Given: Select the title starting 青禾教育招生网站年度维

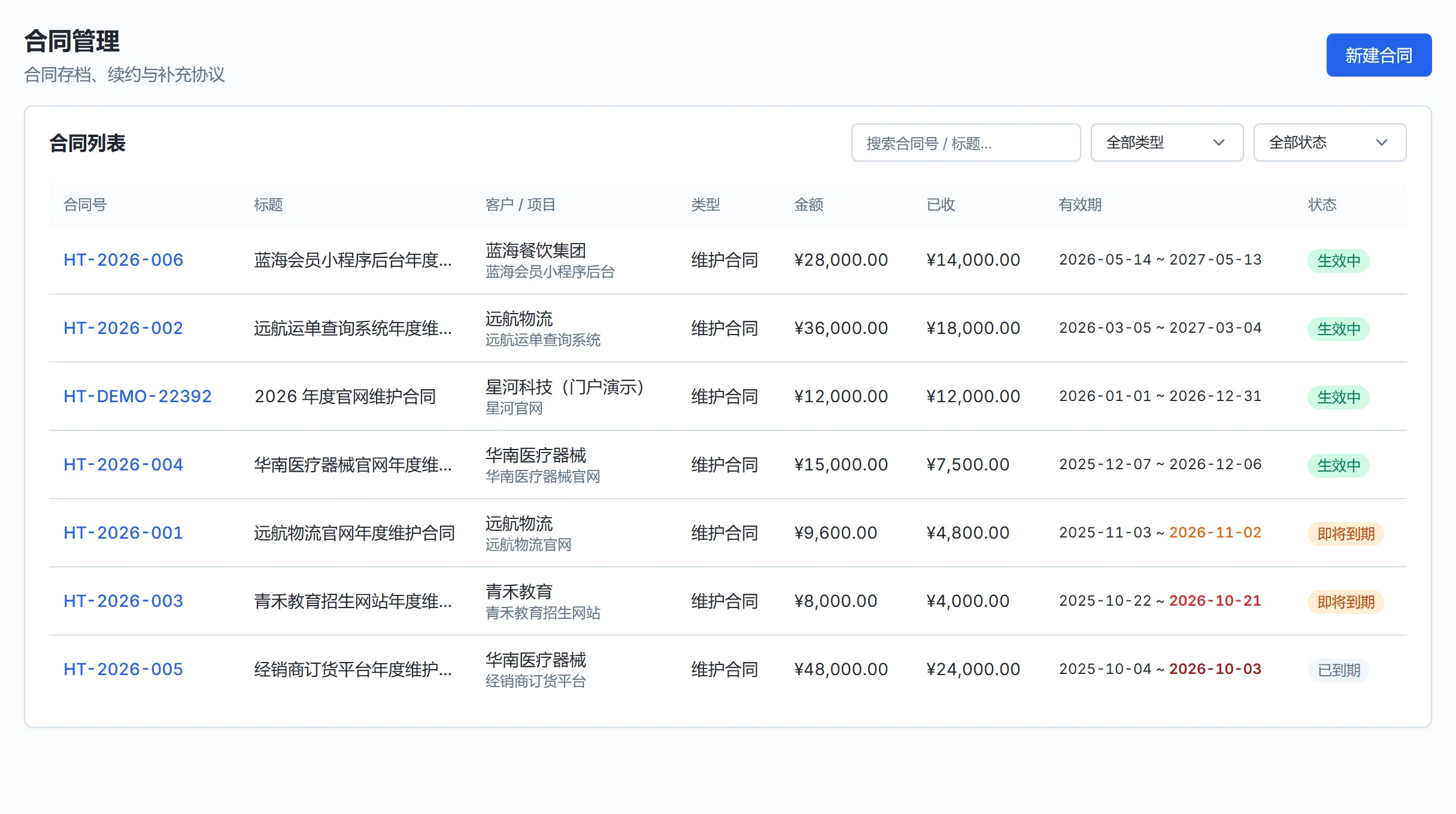Looking at the screenshot, I should point(353,602).
